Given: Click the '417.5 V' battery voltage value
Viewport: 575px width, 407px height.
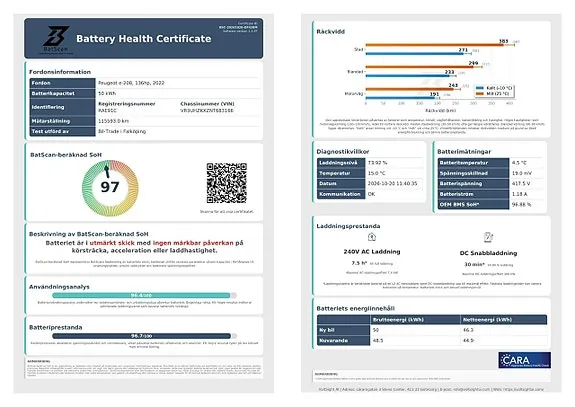Looking at the screenshot, I should [521, 183].
